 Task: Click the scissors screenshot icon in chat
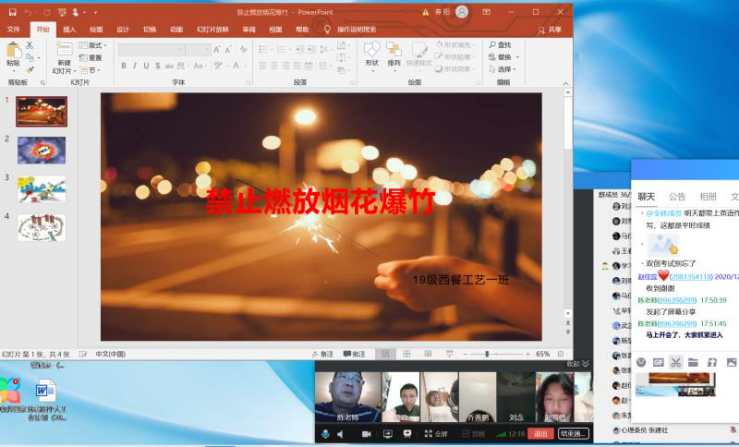tap(676, 361)
